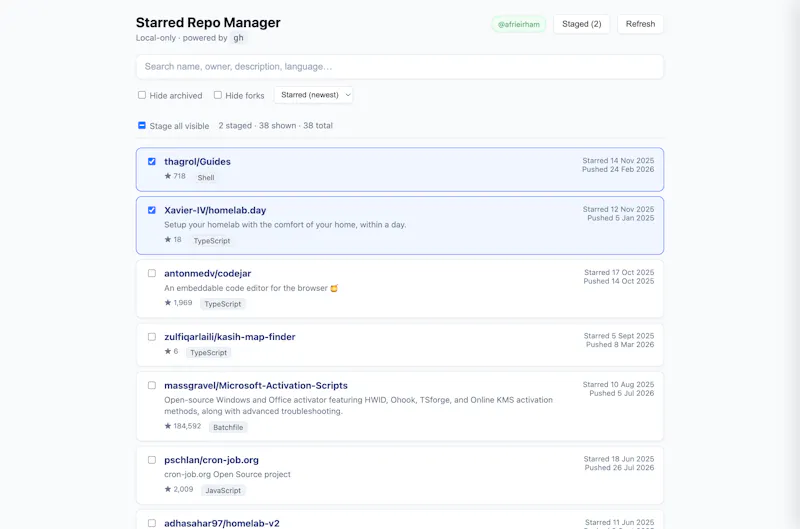Click the "cron-job.org Open Source project" description
The height and width of the screenshot is (529, 800).
tap(227, 474)
